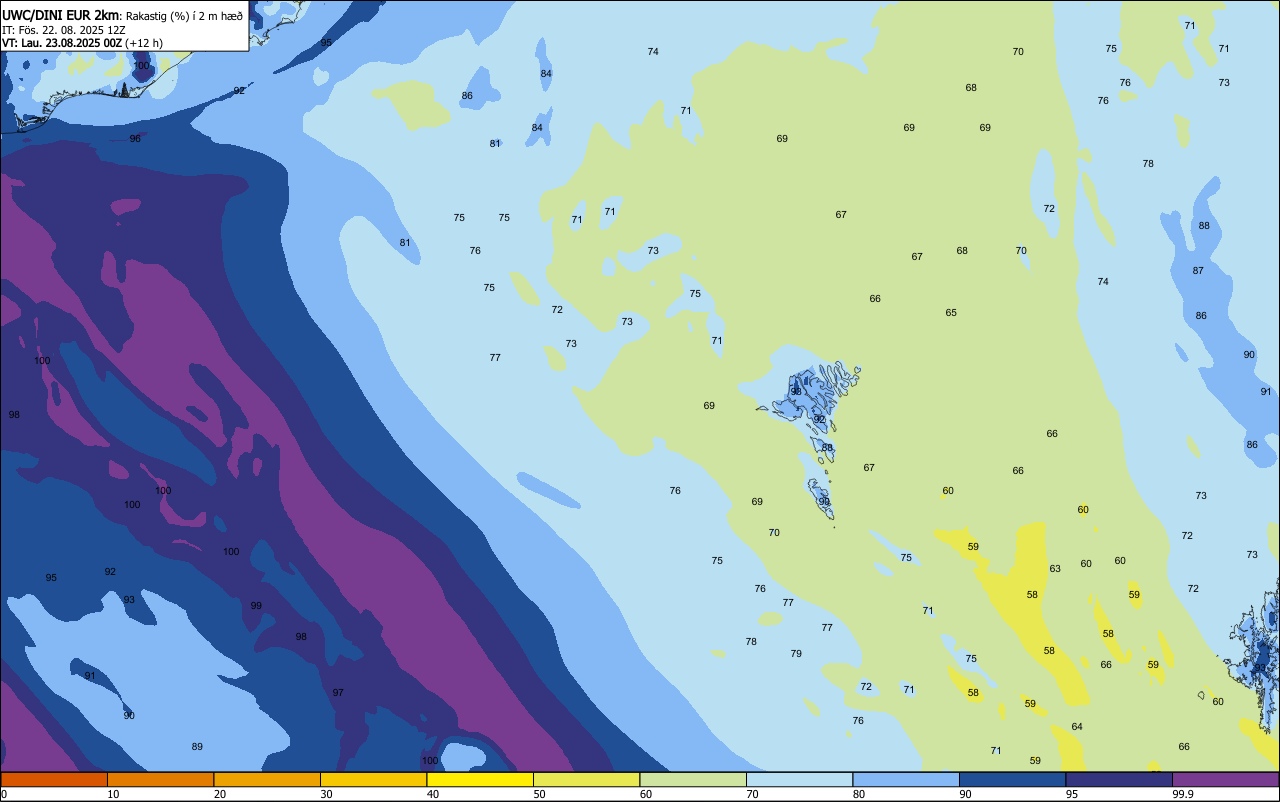The image size is (1280, 802).
Task: Click the humidity value 64 on map
Action: tap(1077, 727)
